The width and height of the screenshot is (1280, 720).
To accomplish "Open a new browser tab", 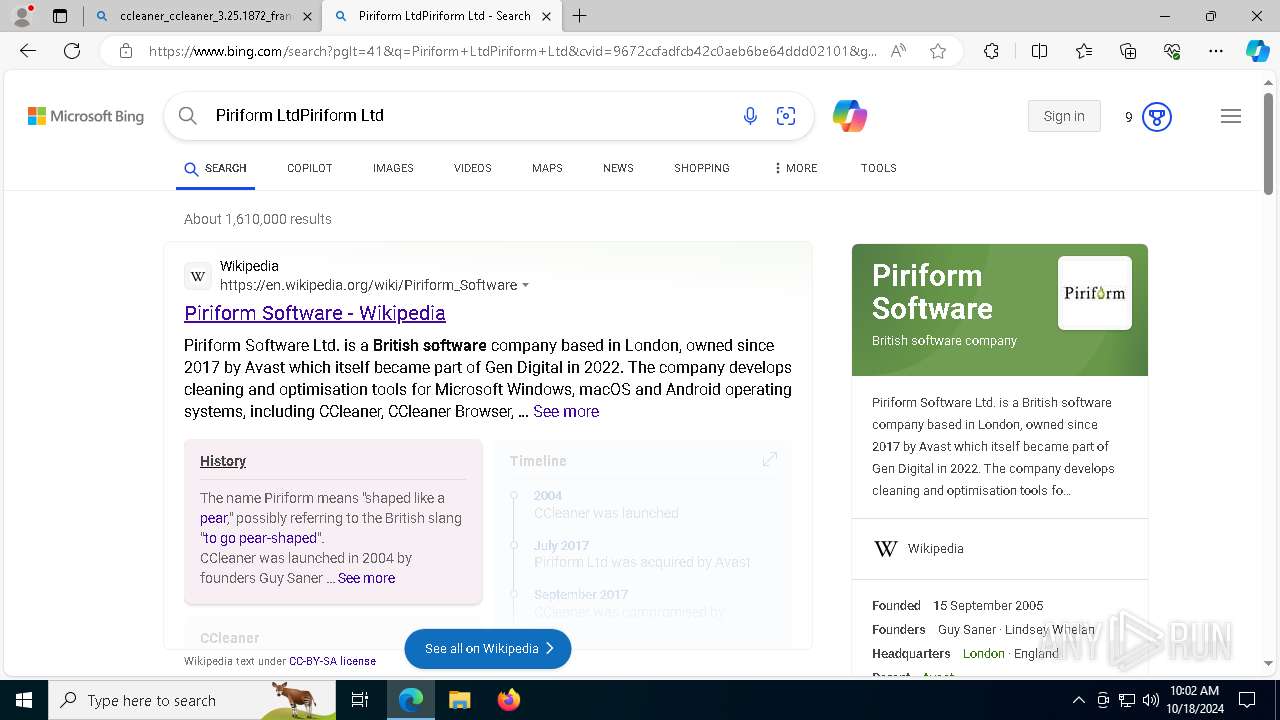I will point(580,16).
